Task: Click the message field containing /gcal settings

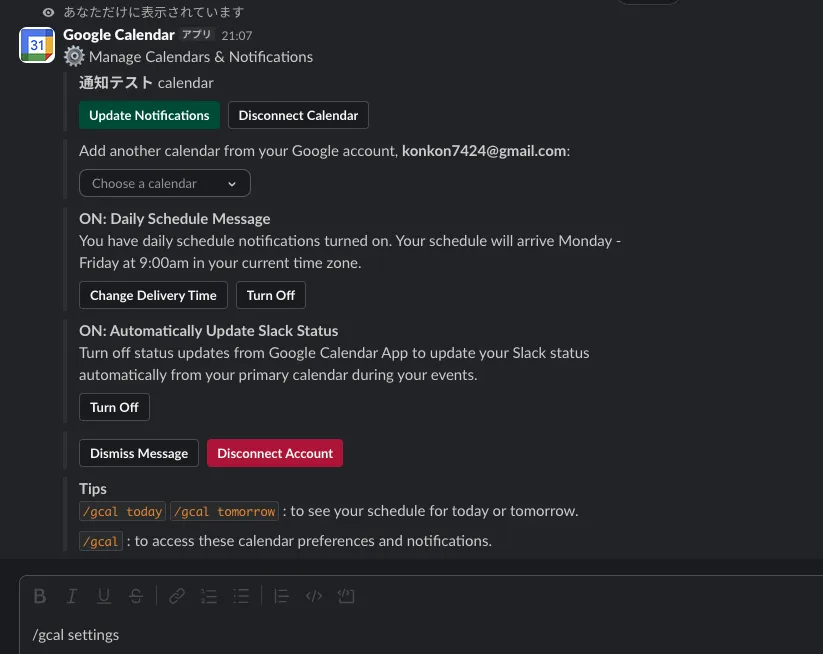Action: [420, 635]
